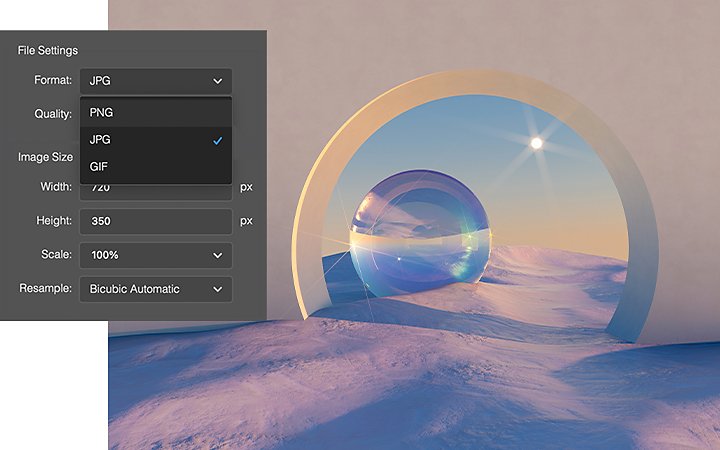Viewport: 720px width, 450px height.
Task: Click the blue checkmark beside JPG
Action: tap(218, 141)
